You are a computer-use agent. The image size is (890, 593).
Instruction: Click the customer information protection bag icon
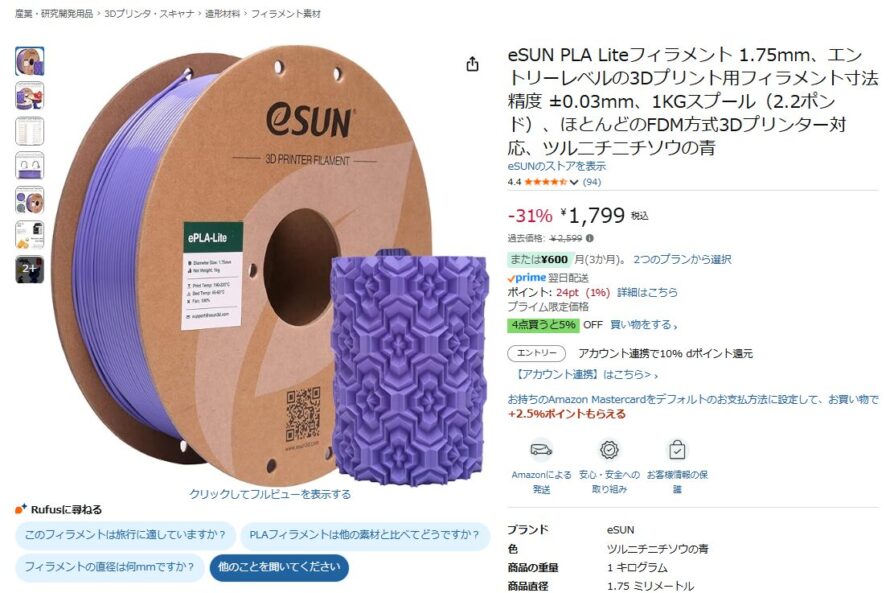pos(677,450)
